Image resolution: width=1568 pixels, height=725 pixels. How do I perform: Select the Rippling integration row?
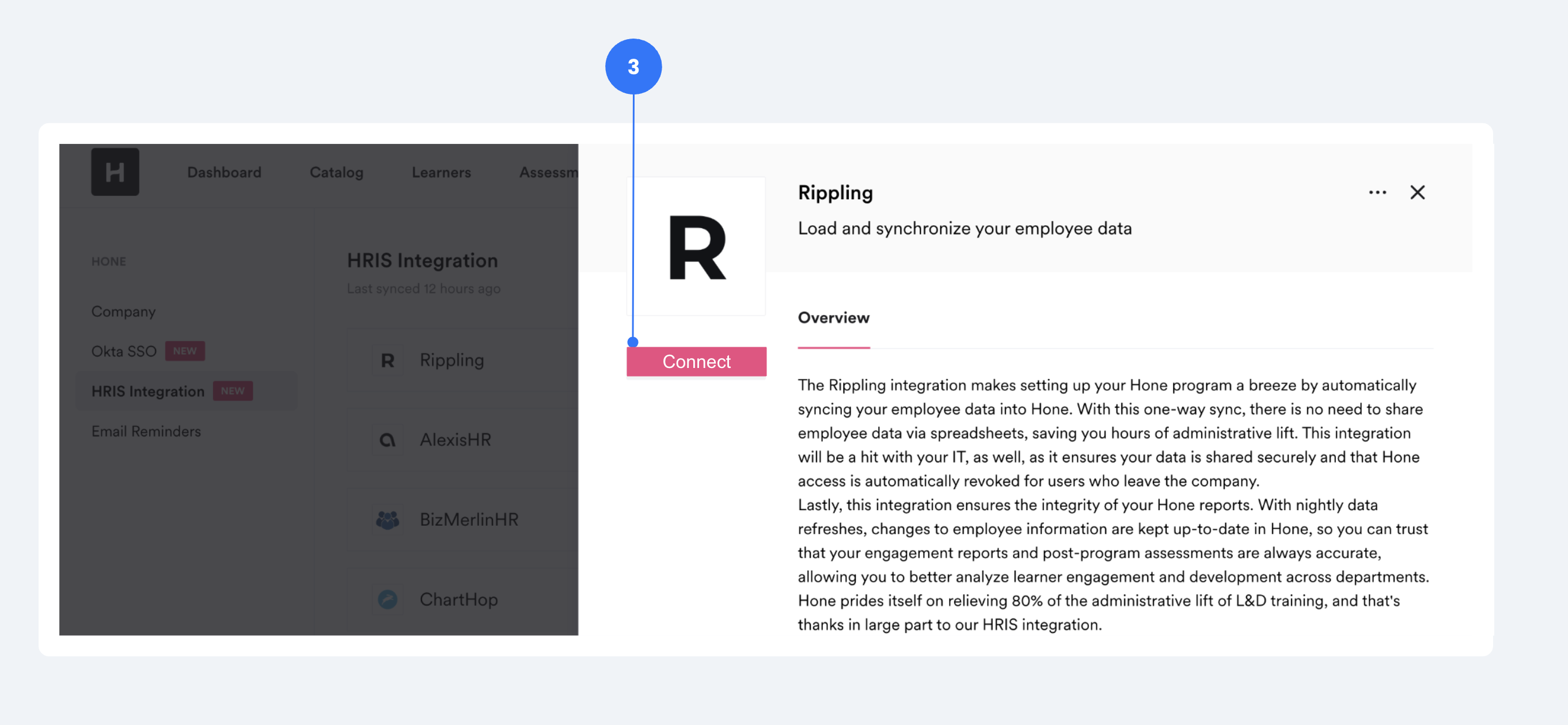(x=462, y=360)
